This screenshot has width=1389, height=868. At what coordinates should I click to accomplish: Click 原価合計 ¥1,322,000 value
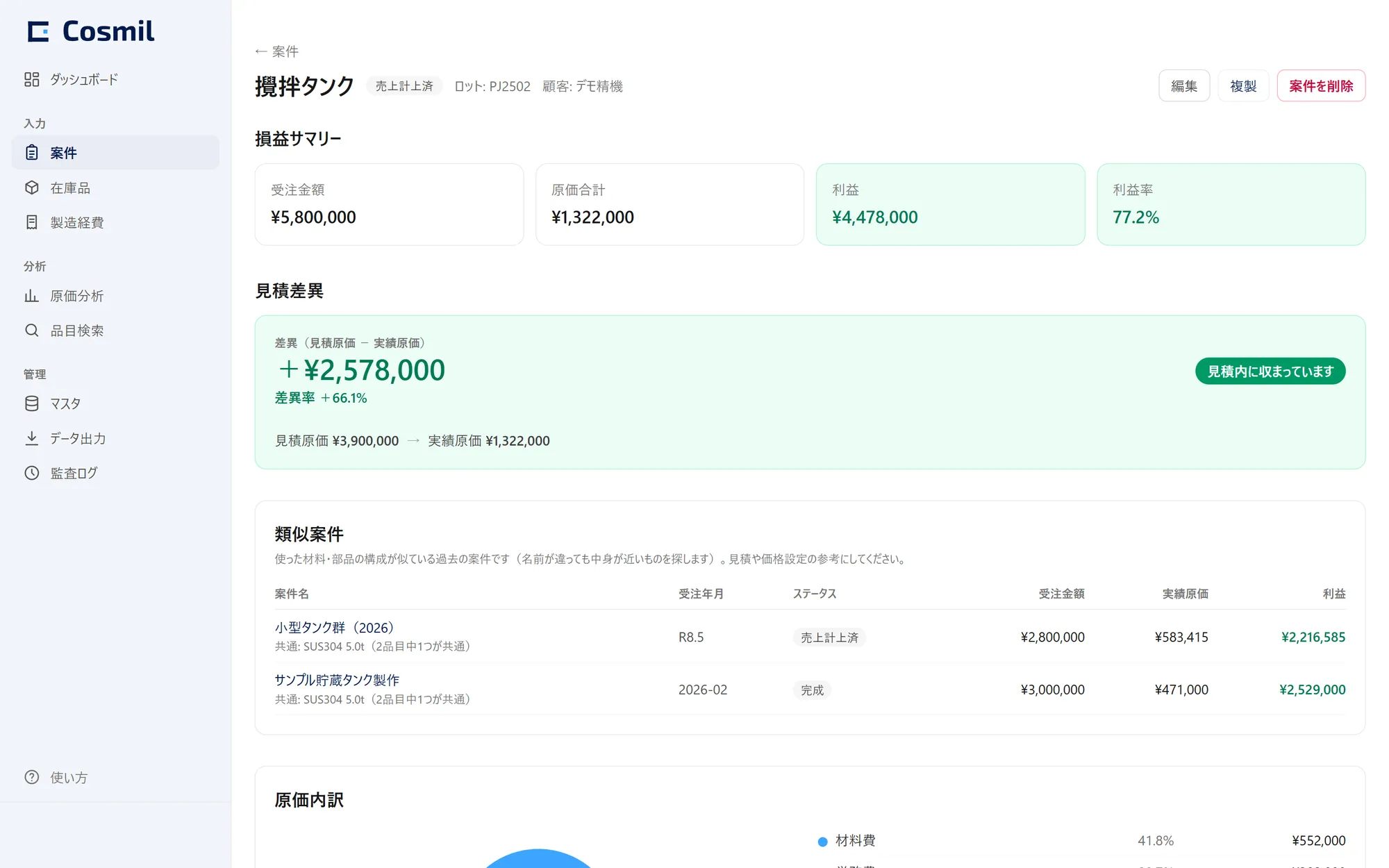pos(592,217)
